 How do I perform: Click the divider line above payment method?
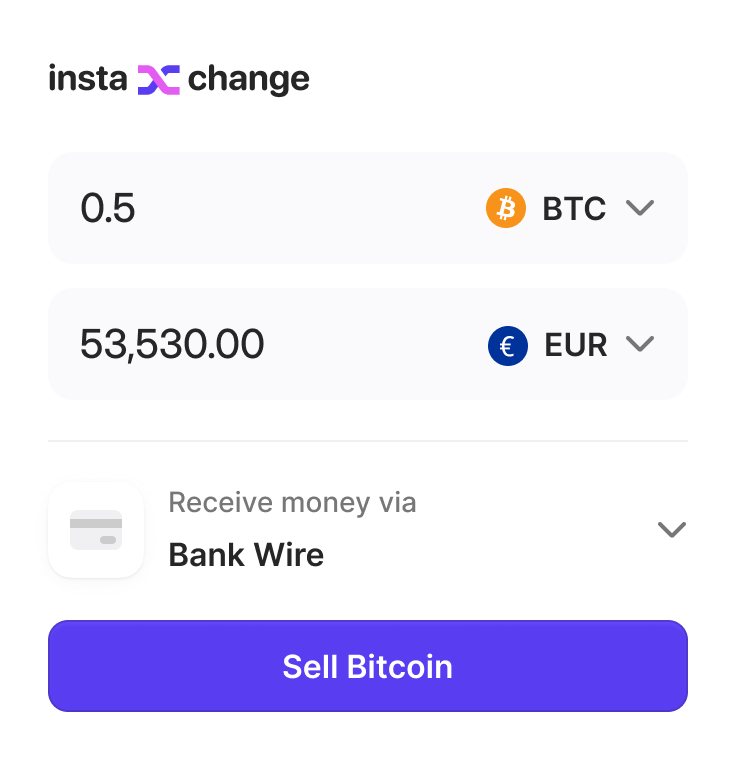(x=368, y=441)
